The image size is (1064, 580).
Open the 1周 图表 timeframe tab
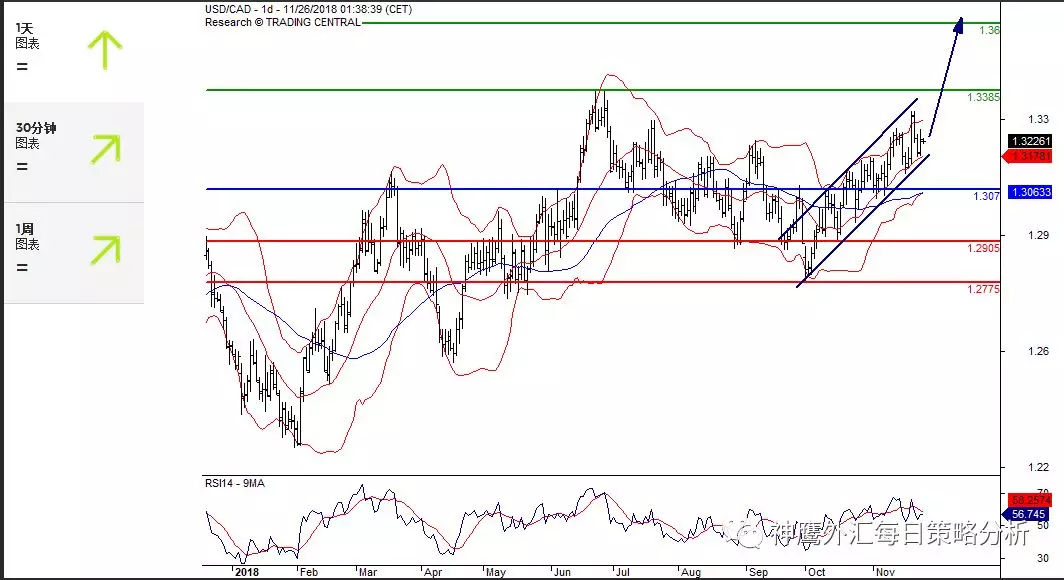tap(28, 236)
